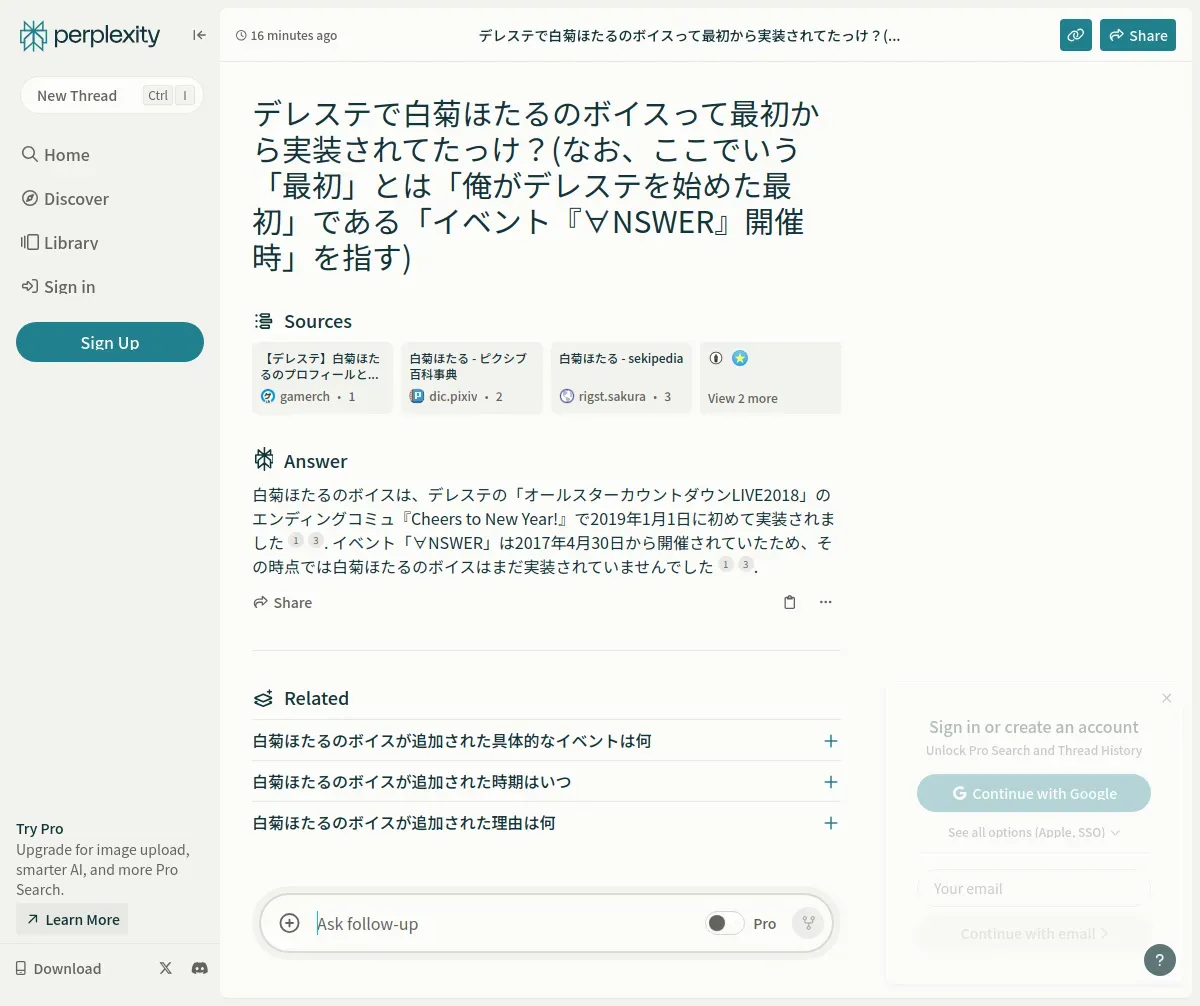Click Continue with email
The width and height of the screenshot is (1200, 1006).
[x=1034, y=933]
